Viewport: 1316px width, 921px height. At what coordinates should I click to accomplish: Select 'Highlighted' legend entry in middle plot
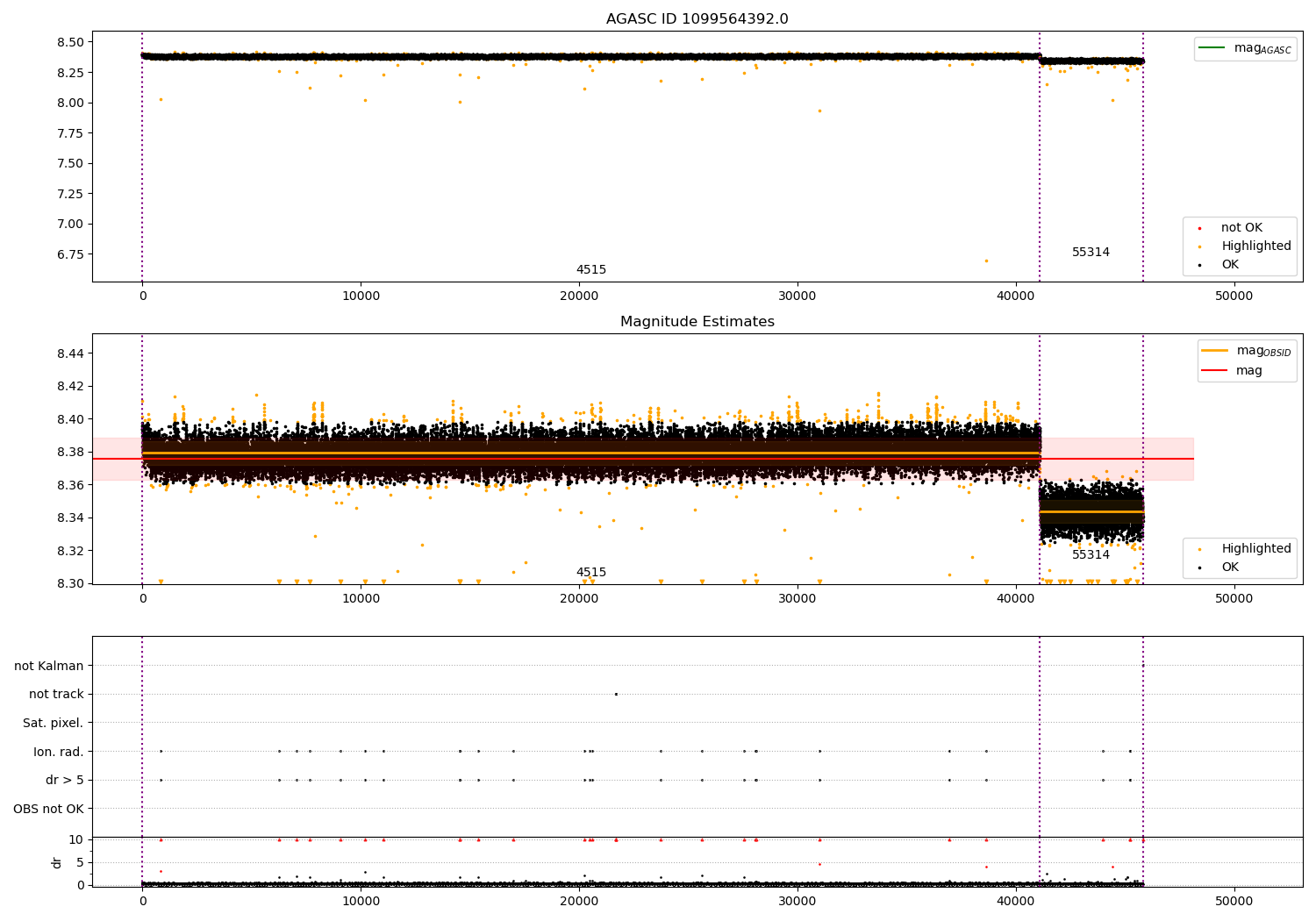click(1255, 549)
